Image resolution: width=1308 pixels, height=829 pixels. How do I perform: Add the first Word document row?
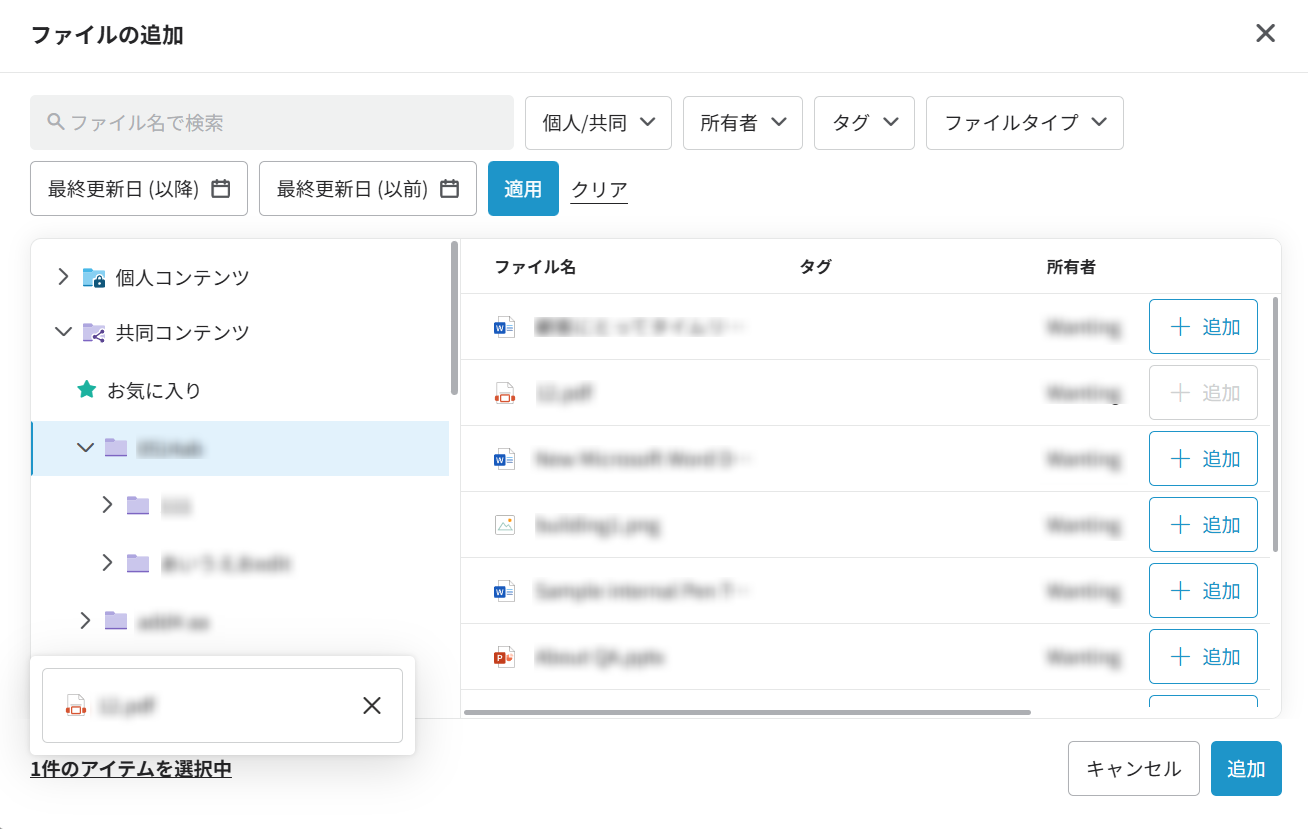pyautogui.click(x=1203, y=327)
